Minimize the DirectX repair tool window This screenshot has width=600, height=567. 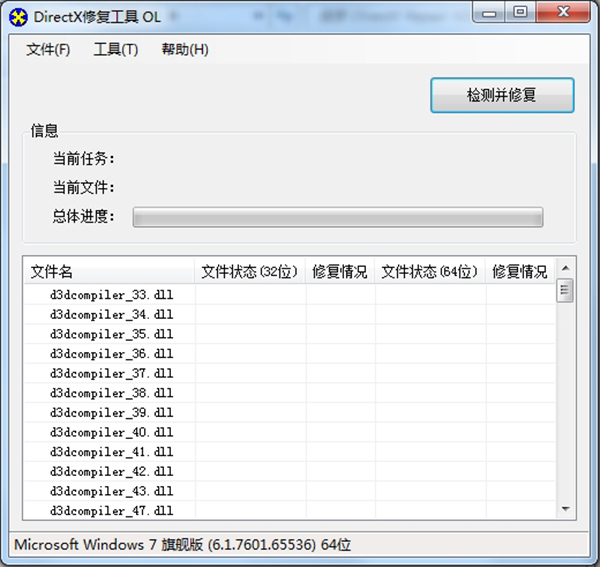[x=489, y=13]
